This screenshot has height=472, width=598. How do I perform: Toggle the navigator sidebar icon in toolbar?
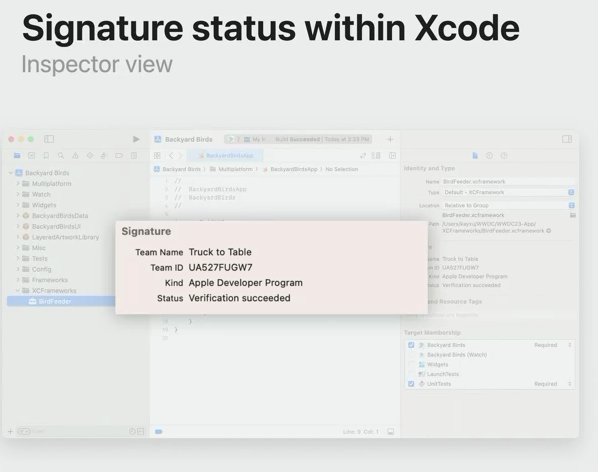(49, 139)
